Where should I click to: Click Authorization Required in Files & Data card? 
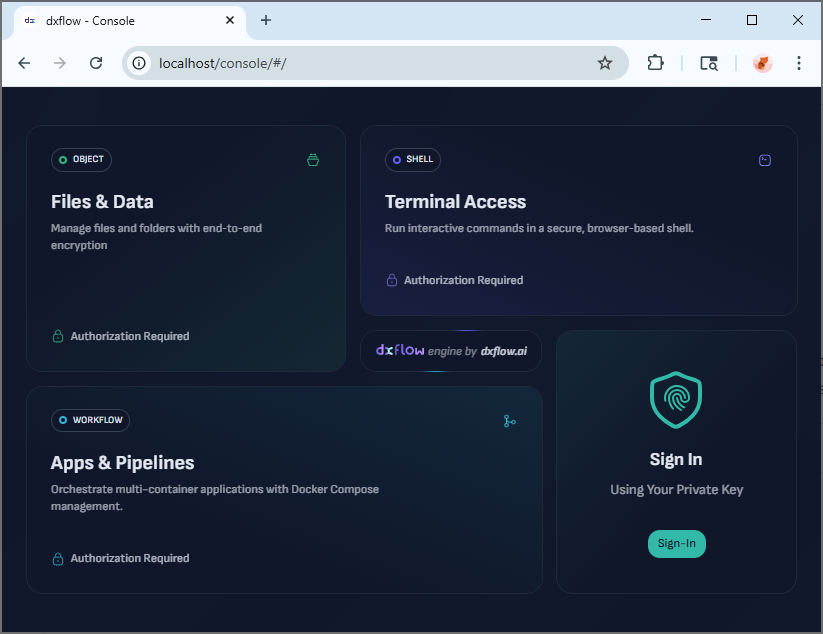[x=130, y=336]
